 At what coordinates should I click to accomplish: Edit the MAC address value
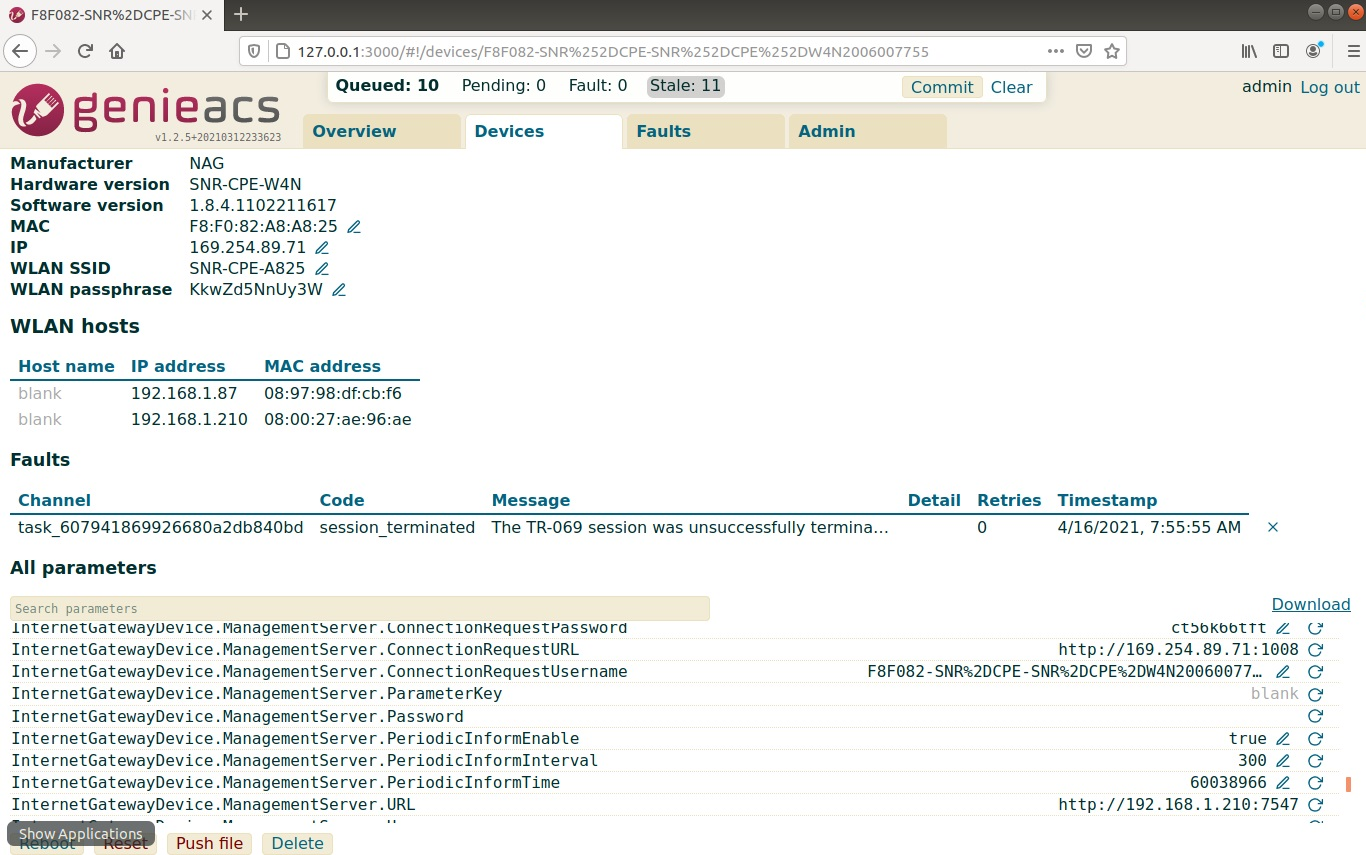[354, 227]
